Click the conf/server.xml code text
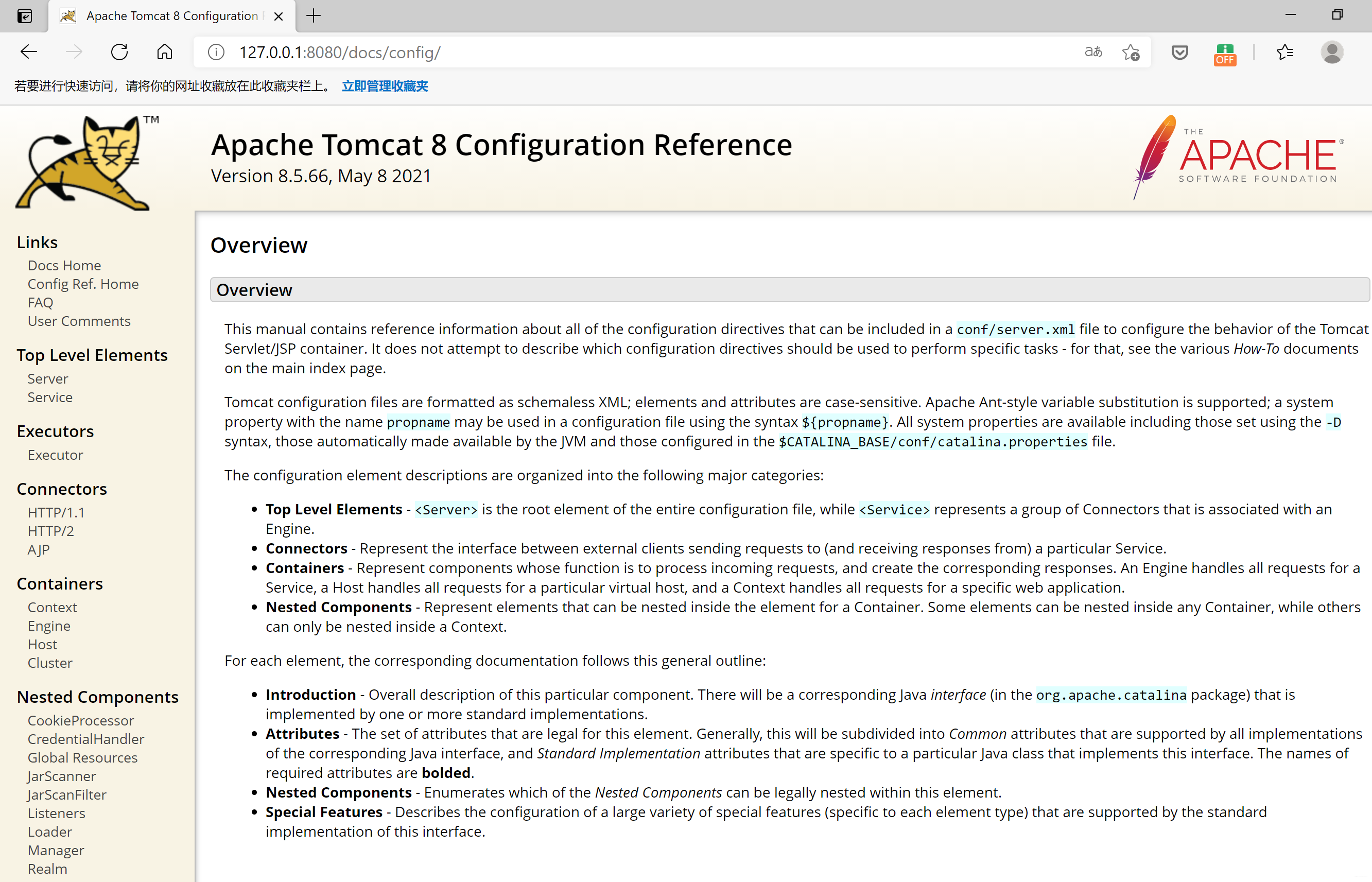Screen dimensions: 1372x882 pyautogui.click(x=1016, y=330)
